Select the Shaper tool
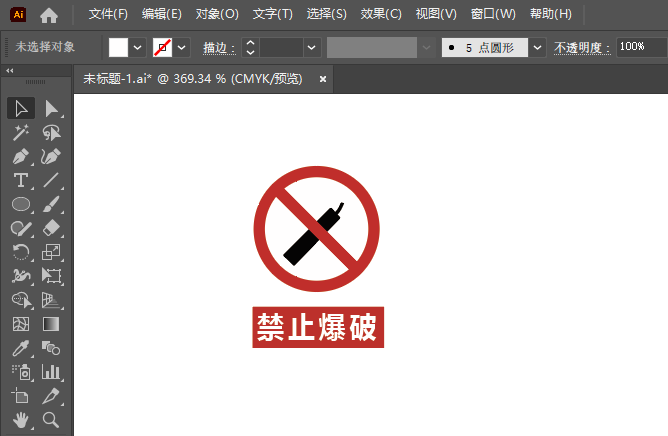Viewport: 668px width, 436px height. coord(21,228)
